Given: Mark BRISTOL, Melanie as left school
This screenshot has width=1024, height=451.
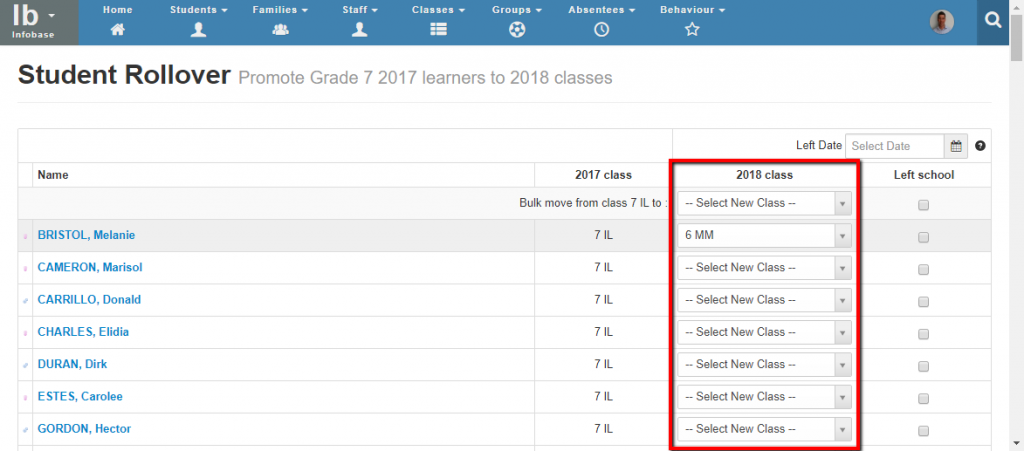Looking at the screenshot, I should tap(923, 238).
